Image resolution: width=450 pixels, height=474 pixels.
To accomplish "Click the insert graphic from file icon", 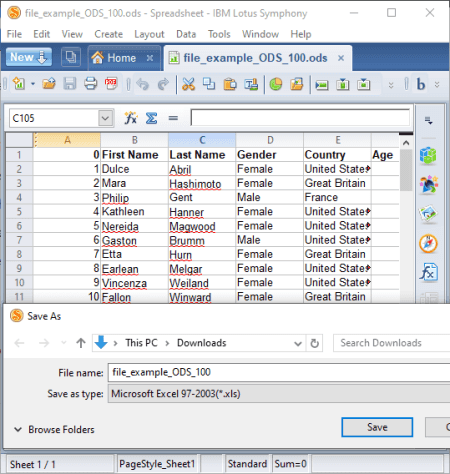I will point(297,84).
